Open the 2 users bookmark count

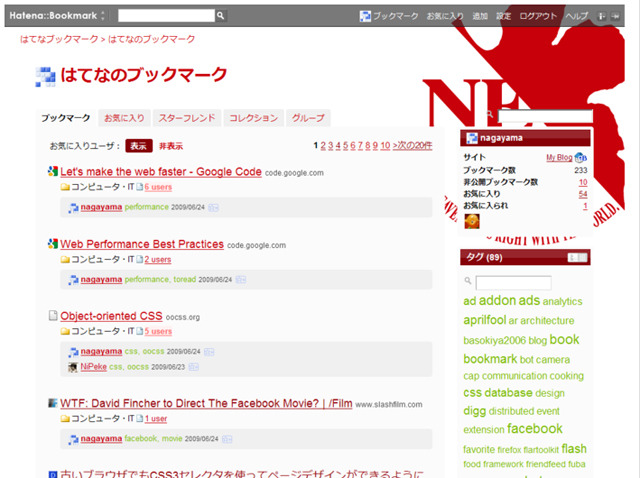click(158, 260)
